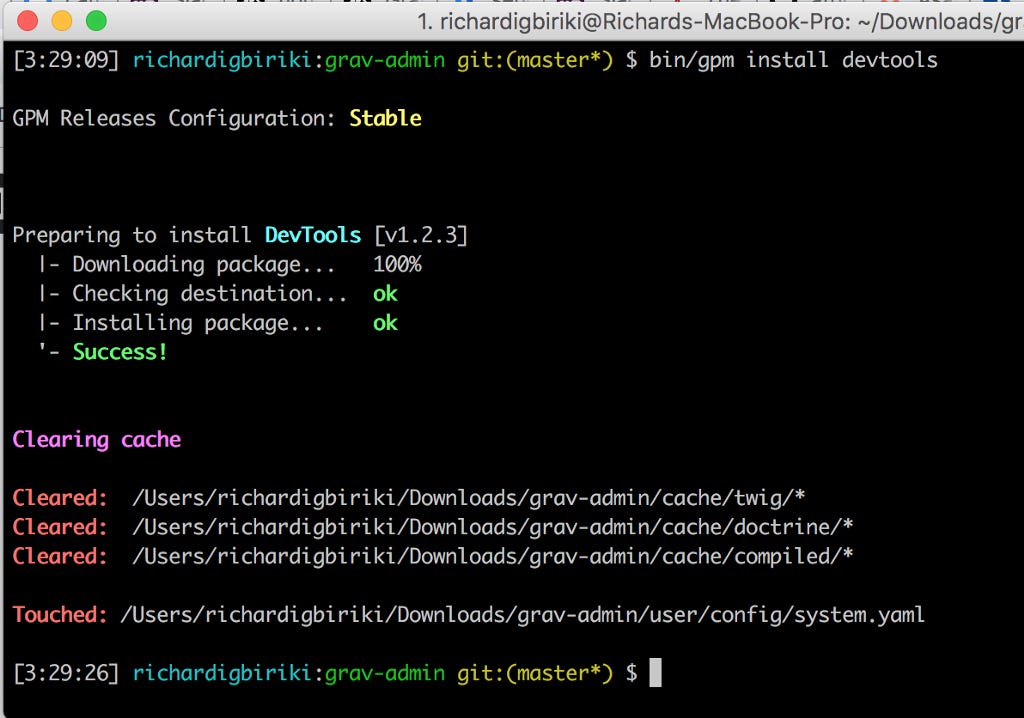Click 'Downloading package...' line
Viewport: 1024px width, 718px height.
[203, 265]
